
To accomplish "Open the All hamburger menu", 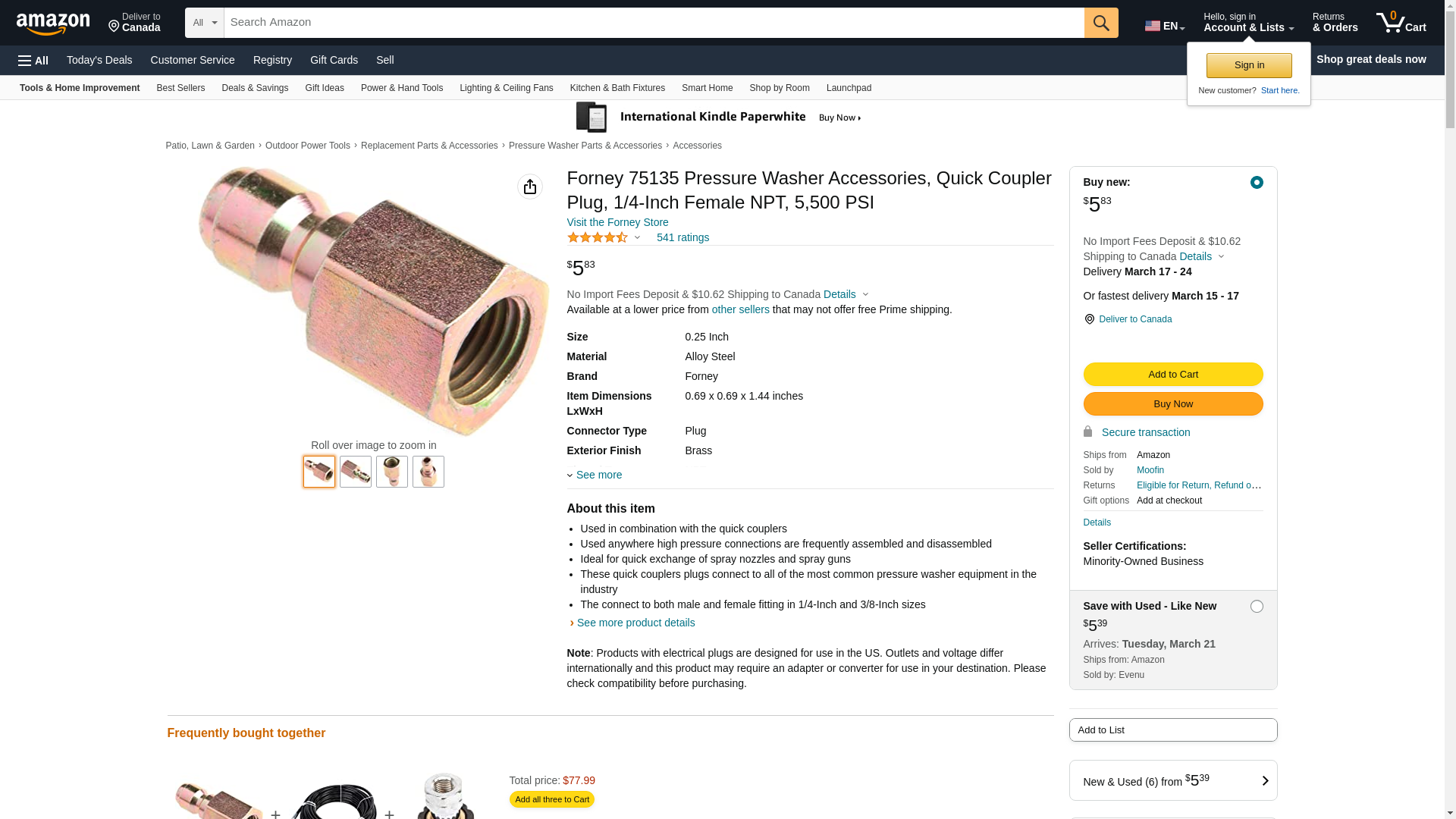I will coord(33,61).
